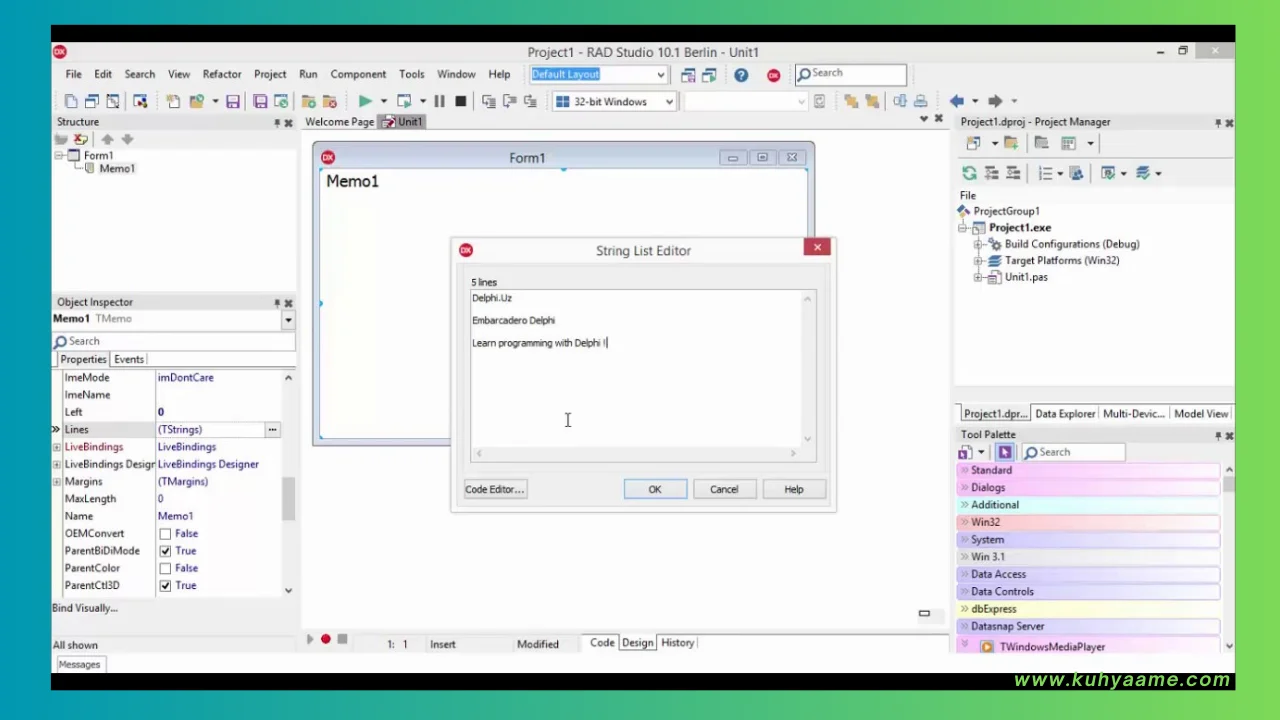Click the green Run arrow in toolbar
The width and height of the screenshot is (1280, 720).
coord(365,101)
